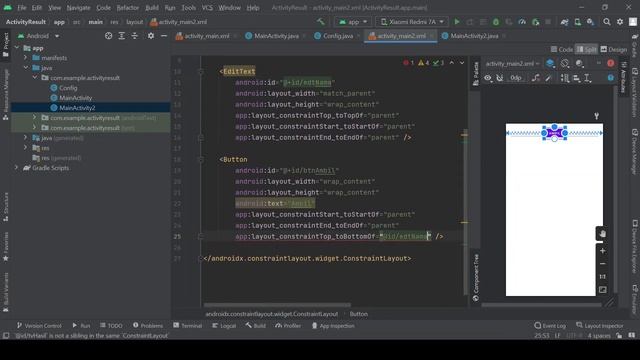Image resolution: width=640 pixels, height=360 pixels.
Task: Open the SDK Manager toolbar icon
Action: [590, 22]
